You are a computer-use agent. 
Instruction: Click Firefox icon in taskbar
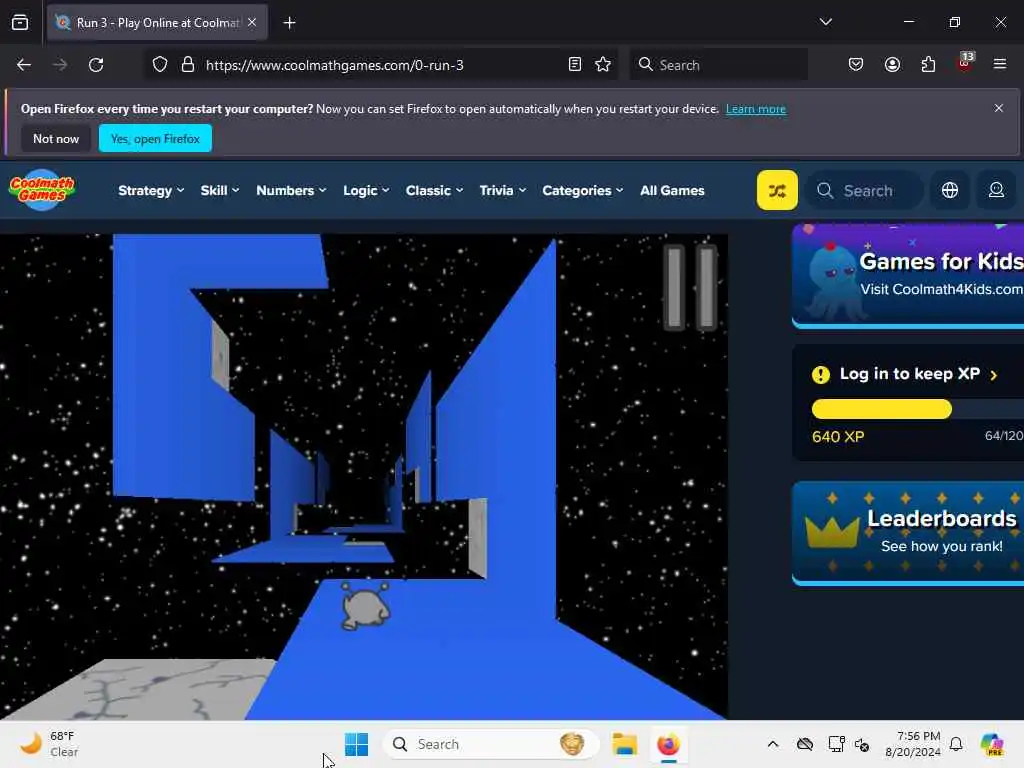668,744
